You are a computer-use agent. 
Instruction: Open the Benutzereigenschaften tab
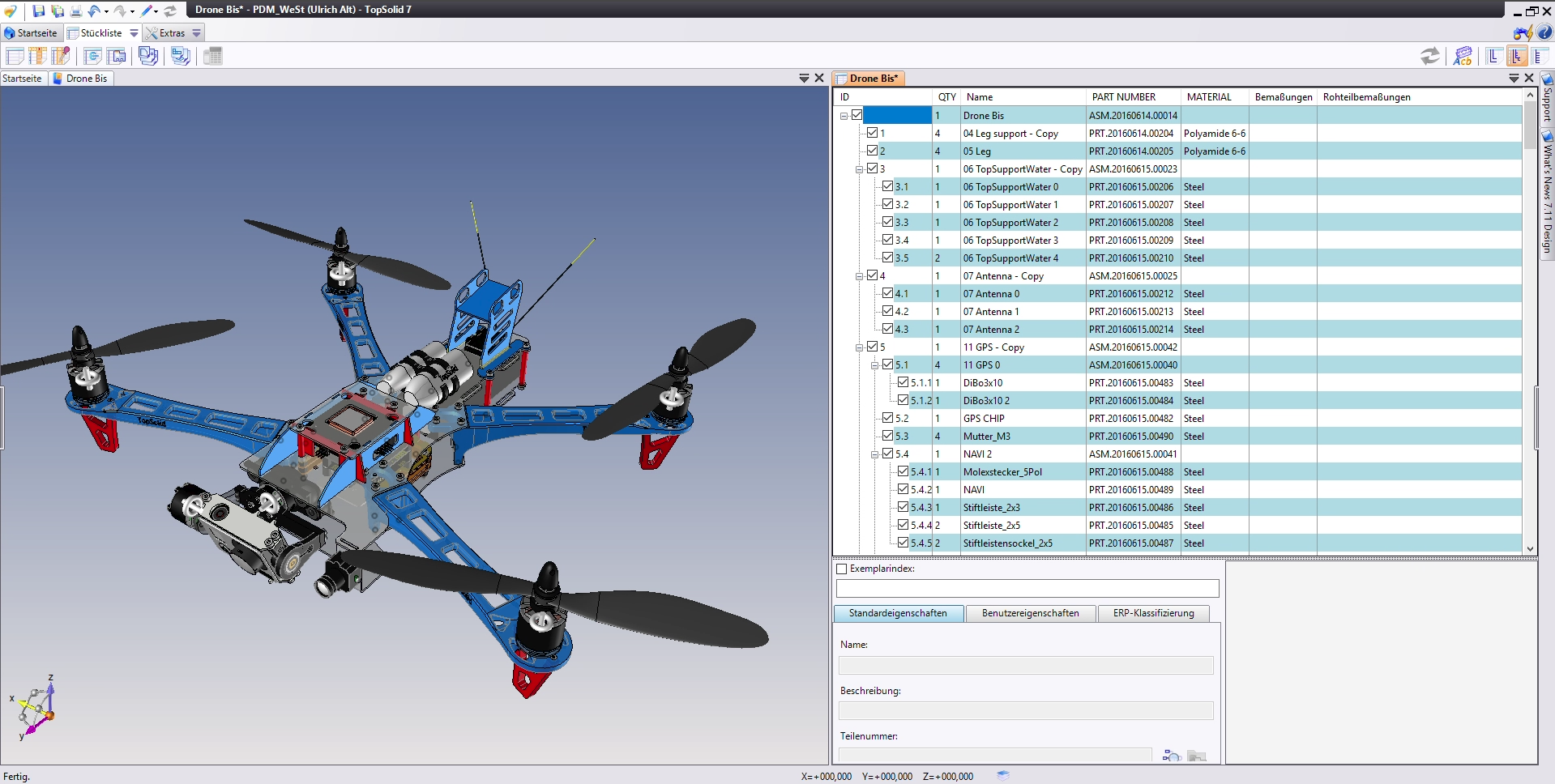[1030, 613]
